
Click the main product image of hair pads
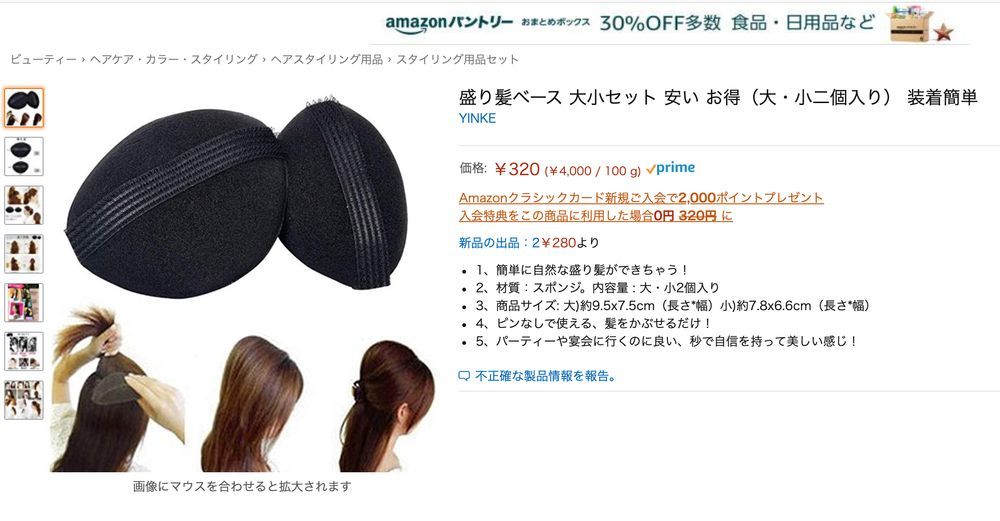point(242,281)
